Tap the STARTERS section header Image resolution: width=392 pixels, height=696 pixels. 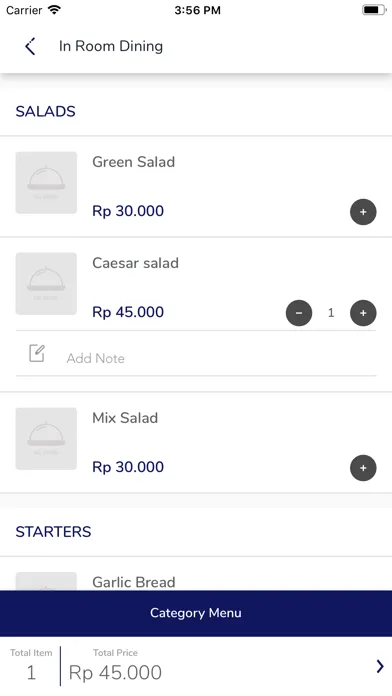pyautogui.click(x=53, y=532)
